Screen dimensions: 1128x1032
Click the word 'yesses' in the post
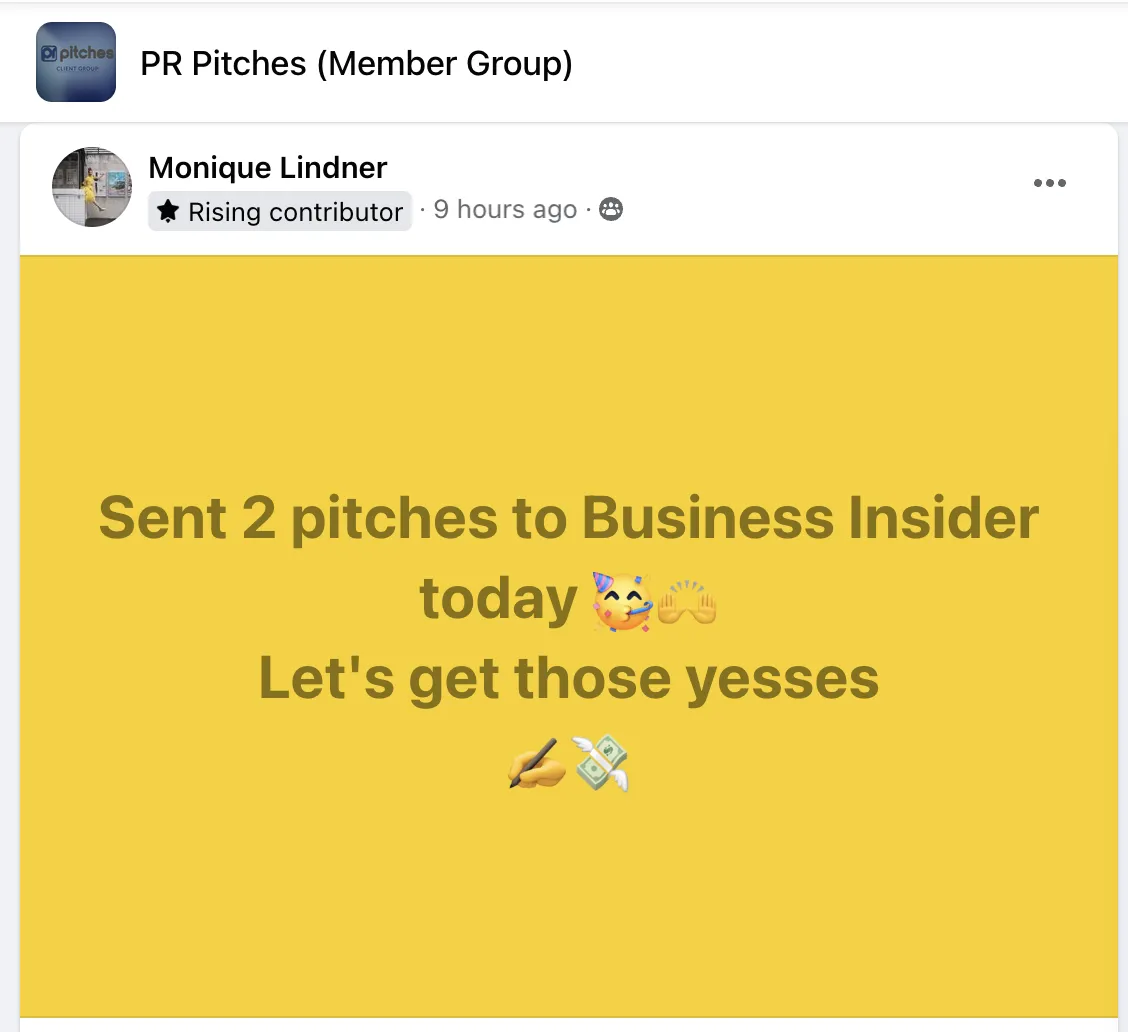782,679
